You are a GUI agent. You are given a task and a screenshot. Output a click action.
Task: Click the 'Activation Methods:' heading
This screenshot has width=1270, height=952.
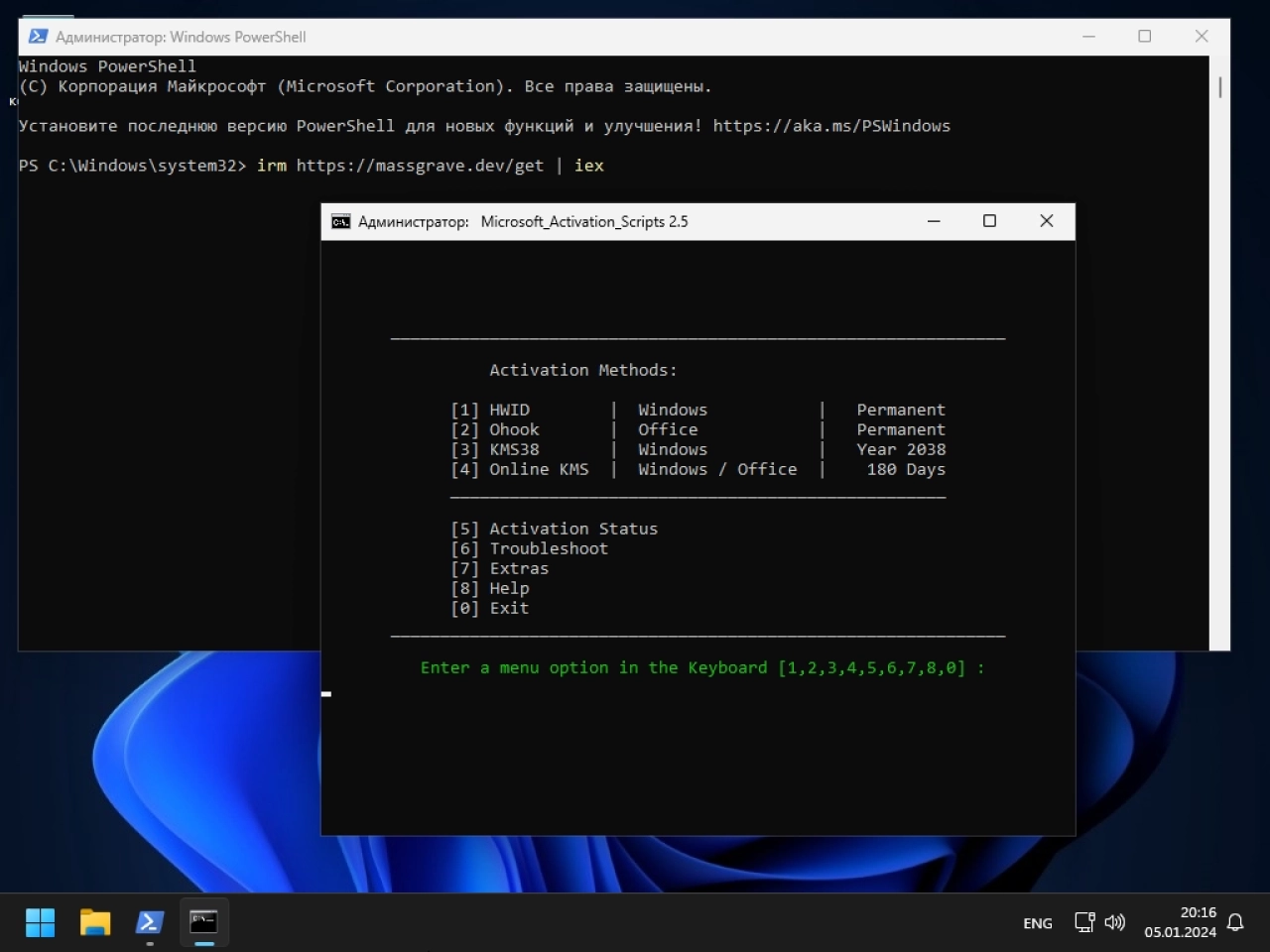[x=583, y=370]
